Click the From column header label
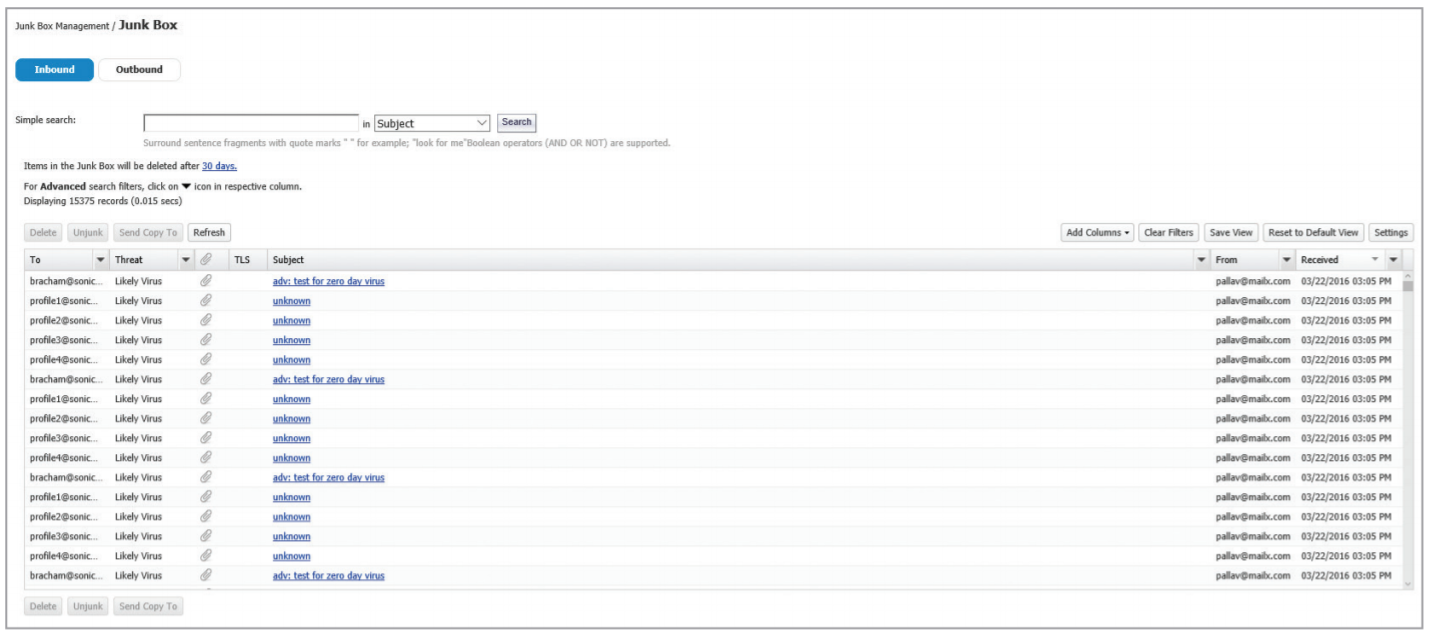The image size is (1429, 636). tap(1226, 260)
